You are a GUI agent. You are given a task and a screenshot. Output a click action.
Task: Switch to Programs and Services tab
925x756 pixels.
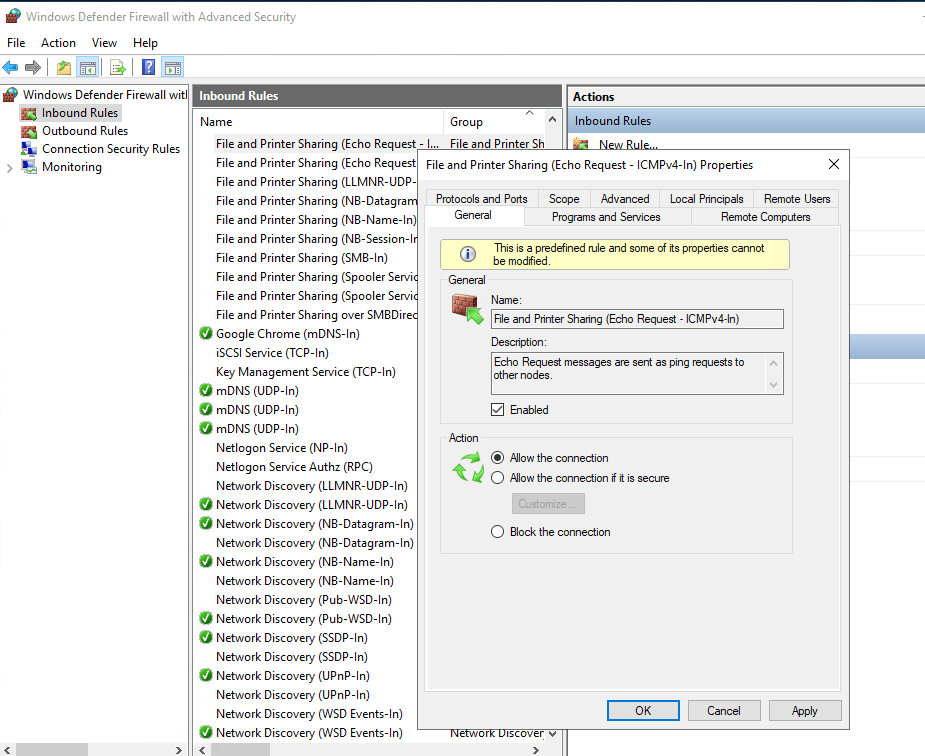tap(606, 217)
